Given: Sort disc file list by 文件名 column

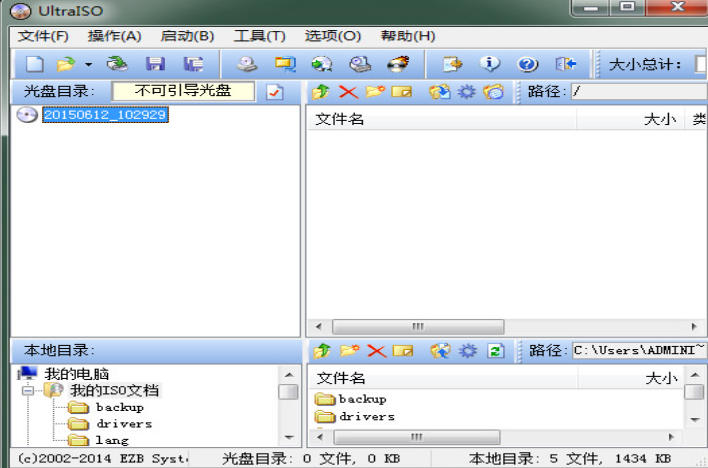Looking at the screenshot, I should point(442,120).
